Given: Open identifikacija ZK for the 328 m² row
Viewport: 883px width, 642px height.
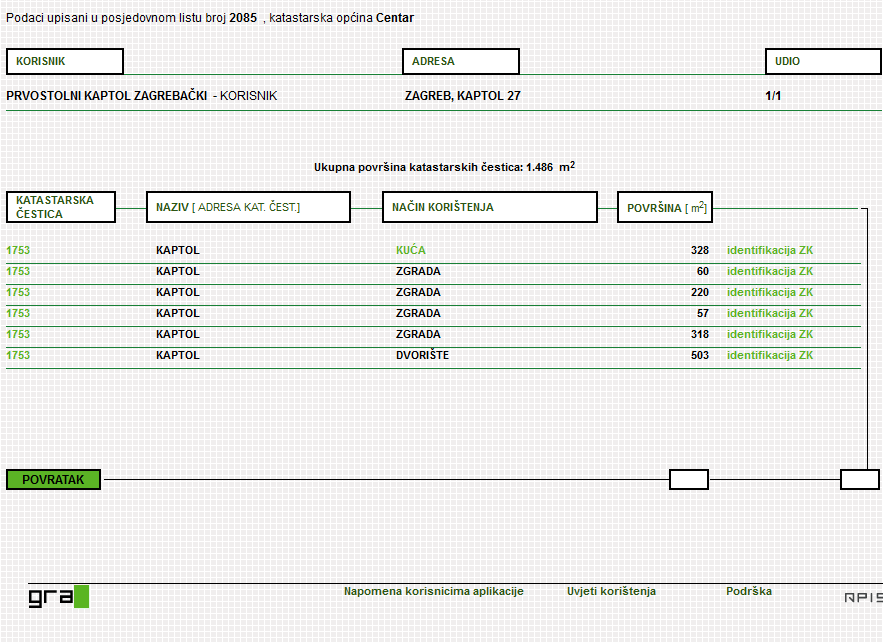Looking at the screenshot, I should tap(769, 250).
